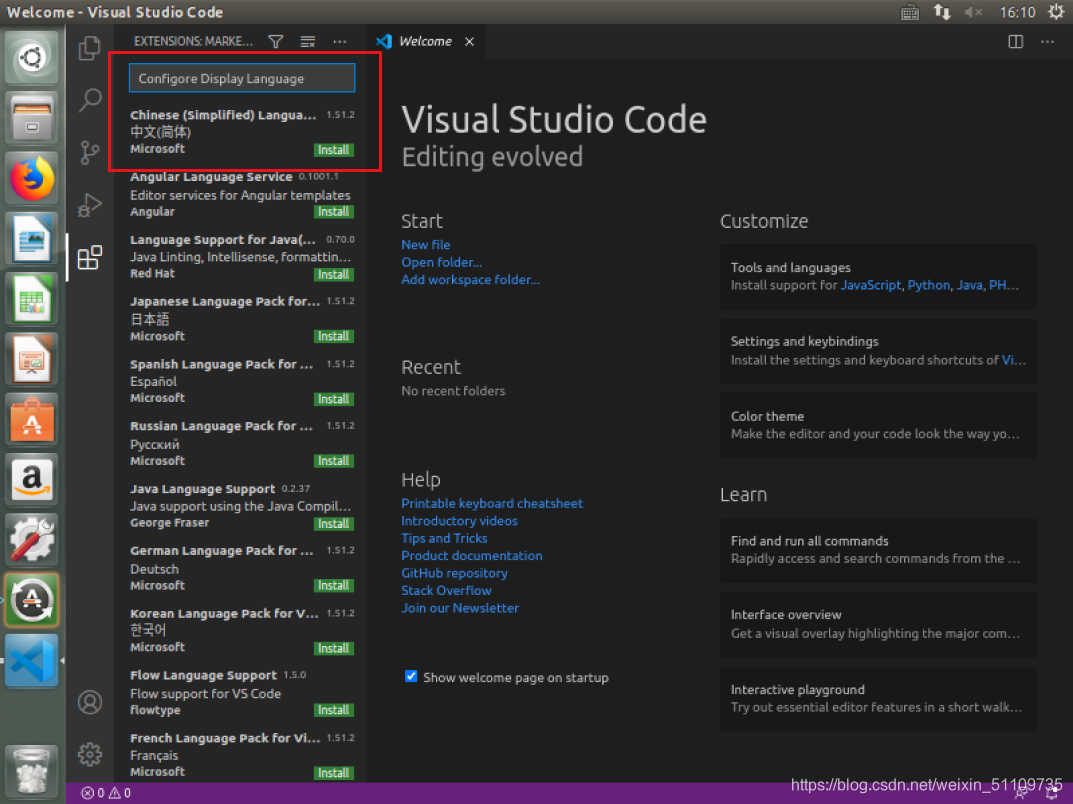Click Add workspace folder... link
1073x804 pixels.
coord(470,280)
